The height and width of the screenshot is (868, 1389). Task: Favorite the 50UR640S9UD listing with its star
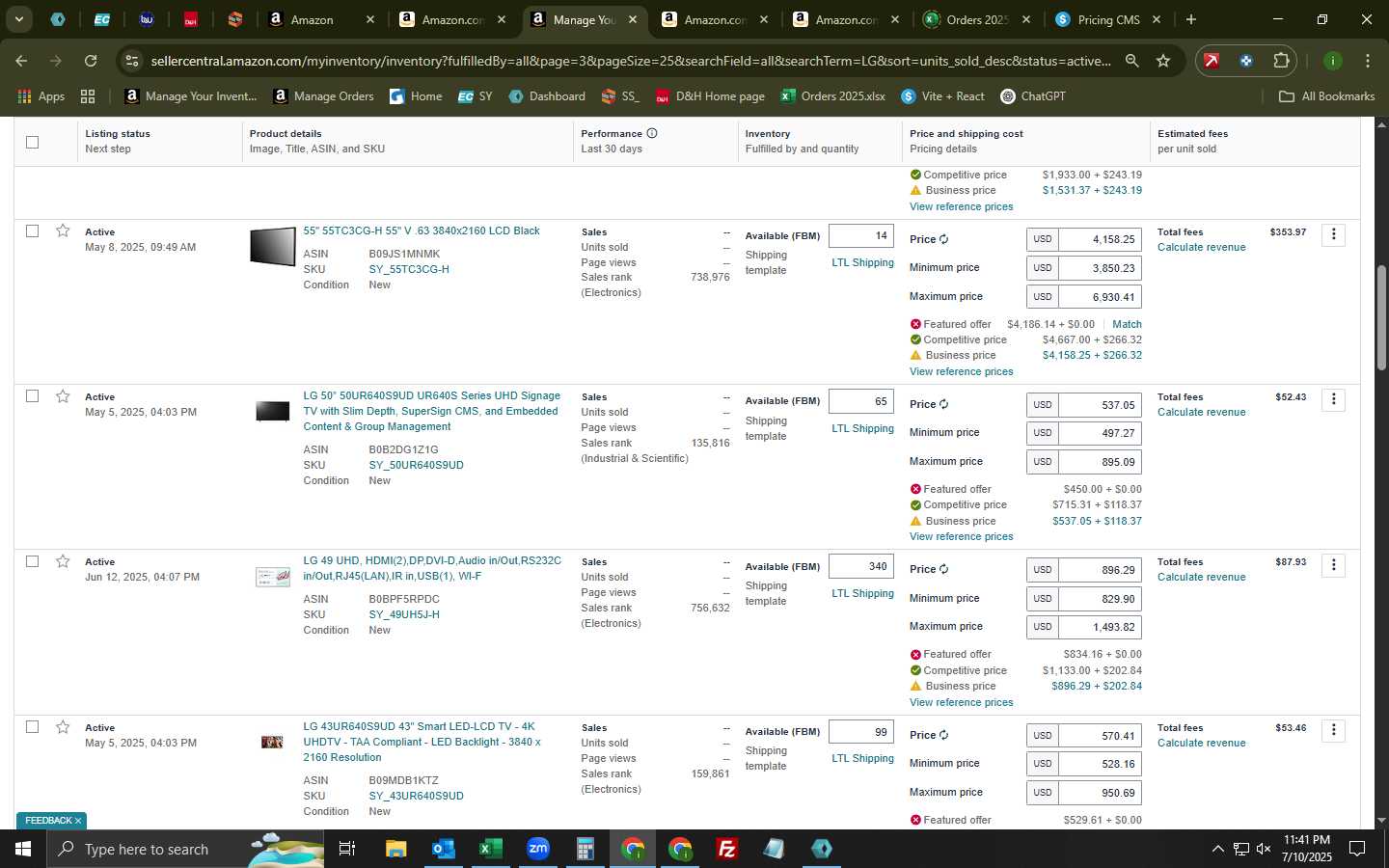click(x=63, y=396)
